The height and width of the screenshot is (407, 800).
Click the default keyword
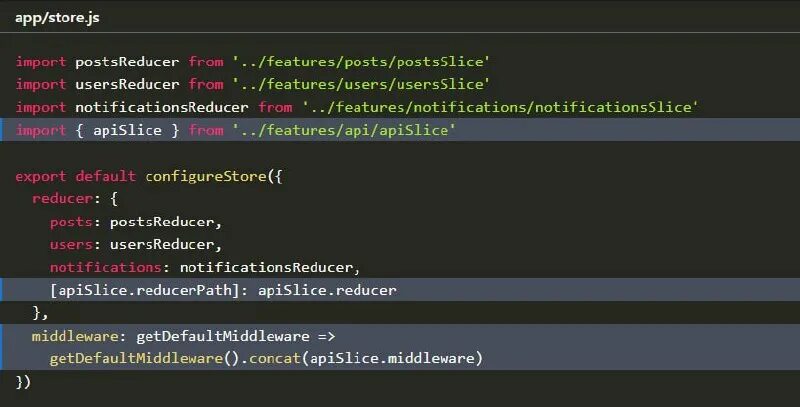(105, 176)
